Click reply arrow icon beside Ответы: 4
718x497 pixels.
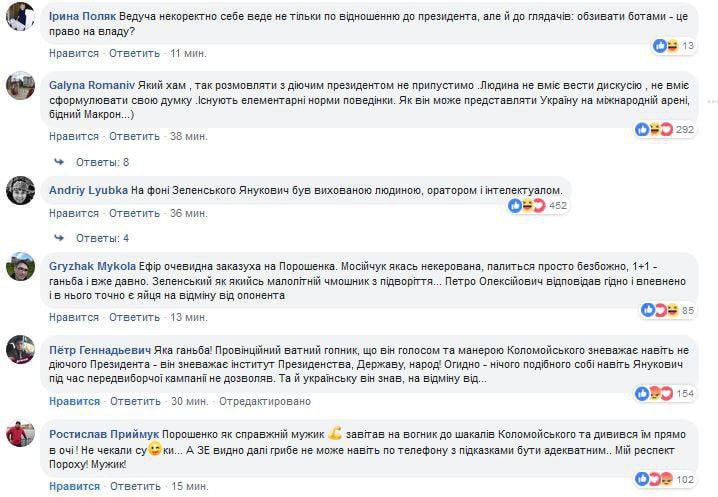[59, 238]
